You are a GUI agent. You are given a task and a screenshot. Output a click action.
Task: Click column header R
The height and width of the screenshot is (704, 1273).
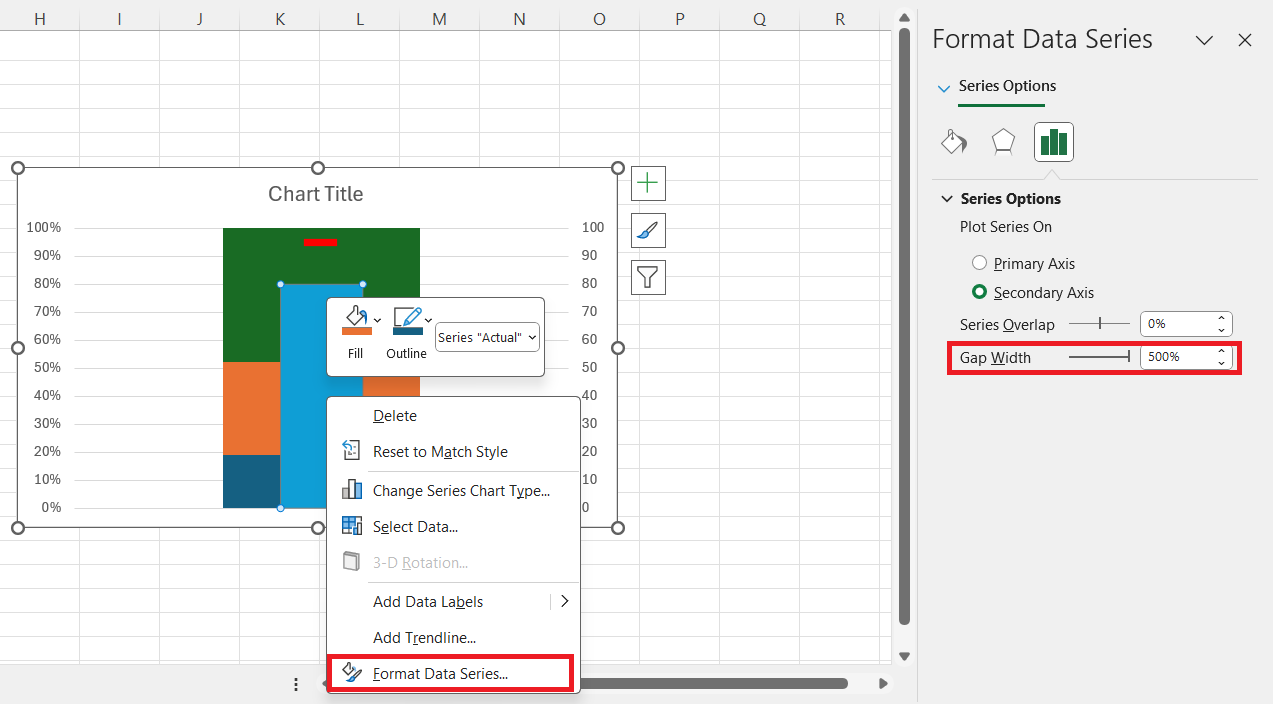click(840, 19)
